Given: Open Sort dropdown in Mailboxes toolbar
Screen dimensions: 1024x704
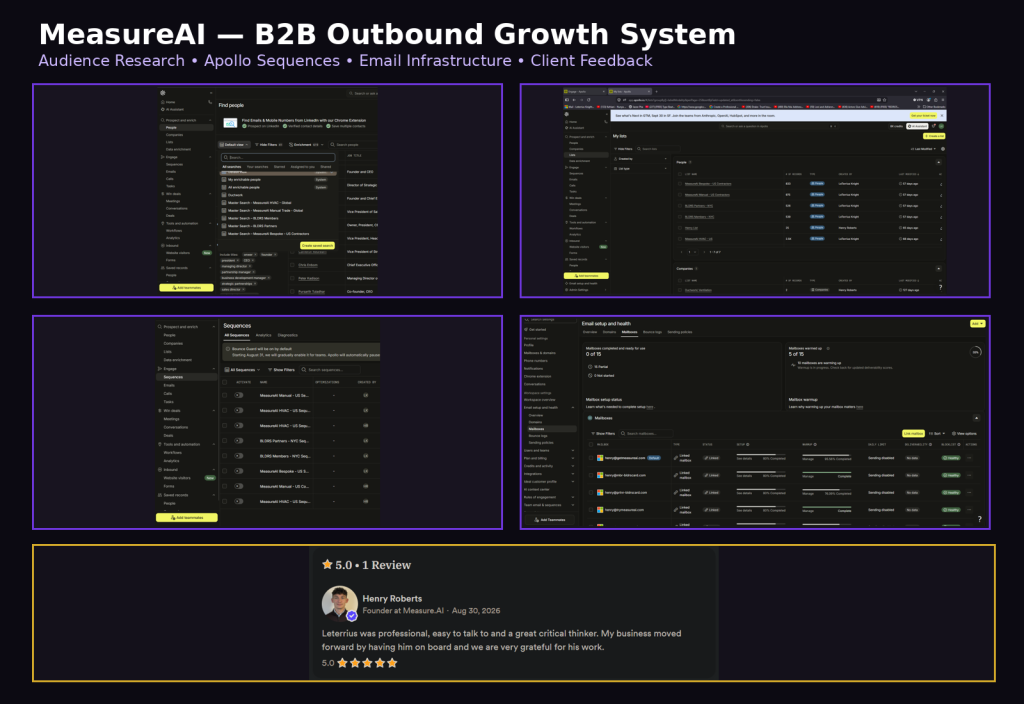Looking at the screenshot, I should 936,434.
